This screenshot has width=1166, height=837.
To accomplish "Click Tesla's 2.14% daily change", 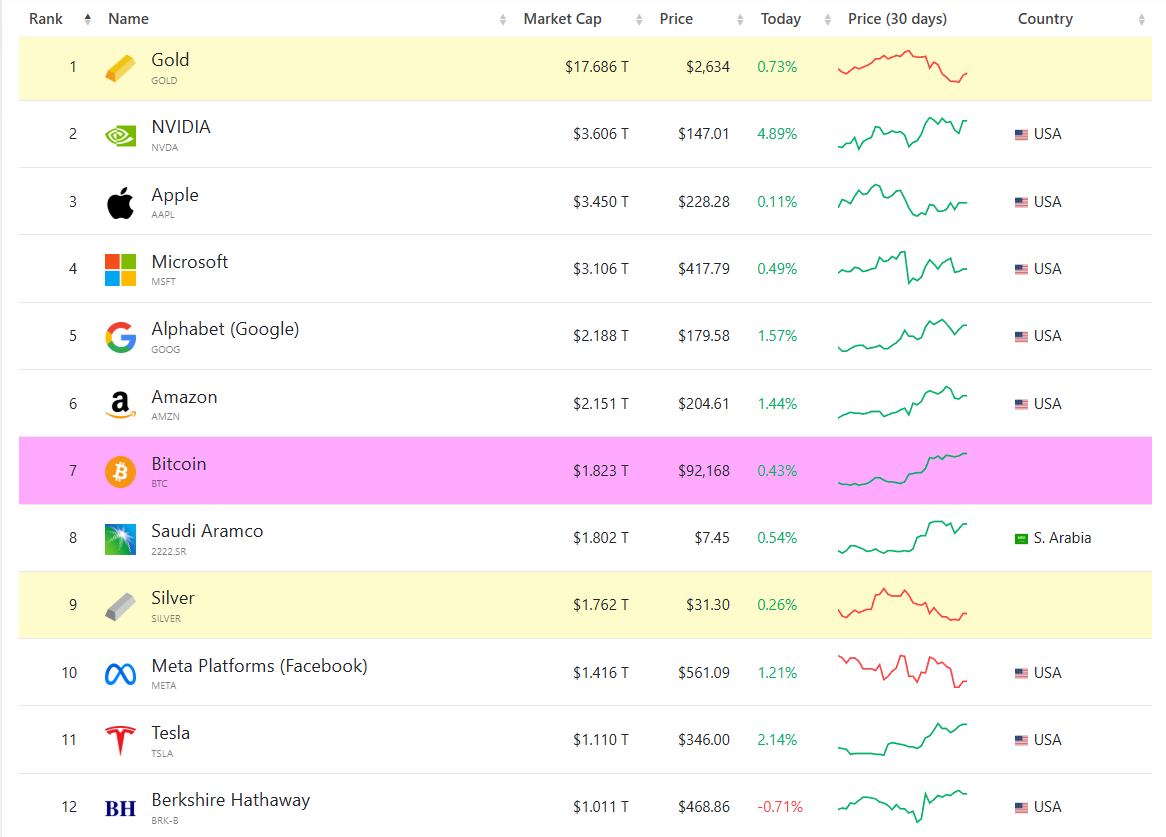I will pyautogui.click(x=777, y=740).
